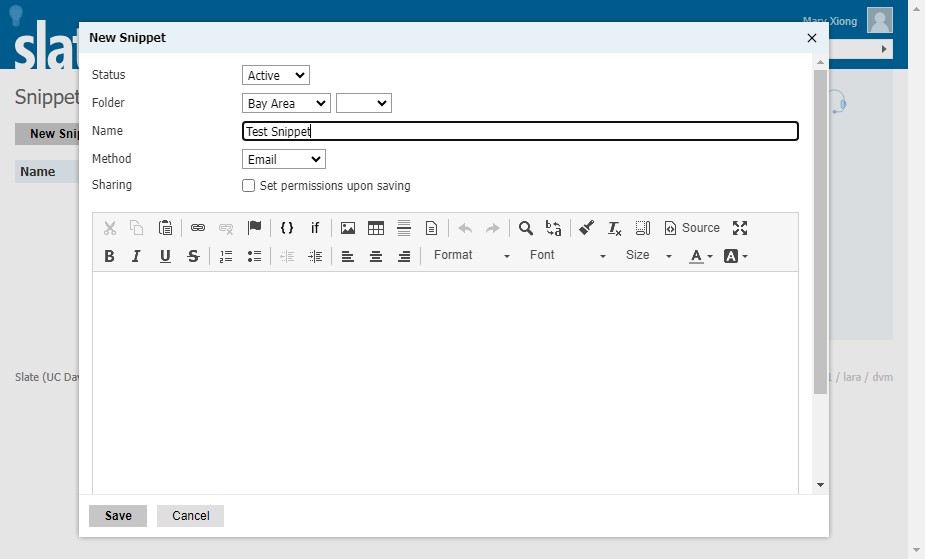The width and height of the screenshot is (925, 559).
Task: Center align the text
Action: point(376,256)
